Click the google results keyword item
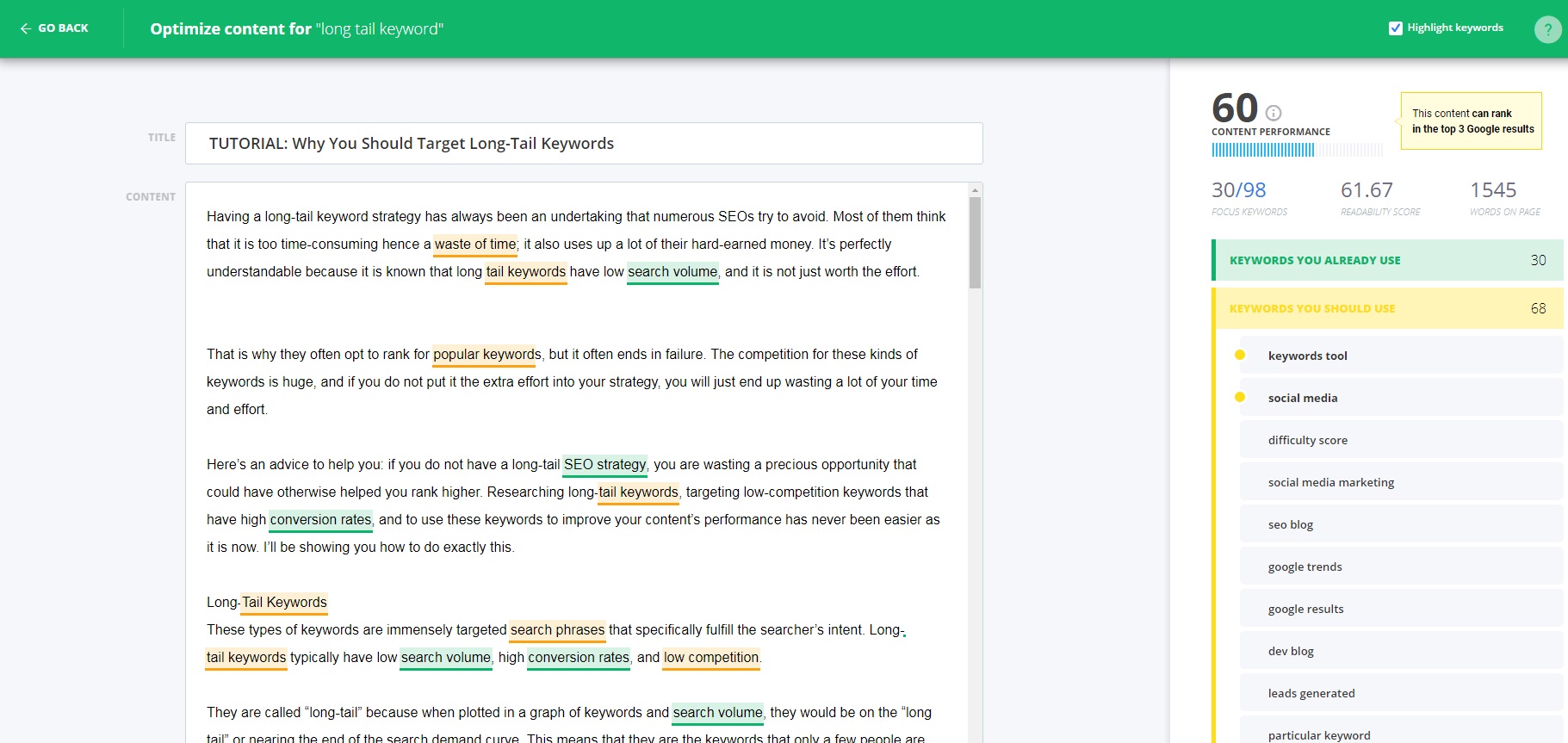This screenshot has height=743, width=1568. (1305, 609)
